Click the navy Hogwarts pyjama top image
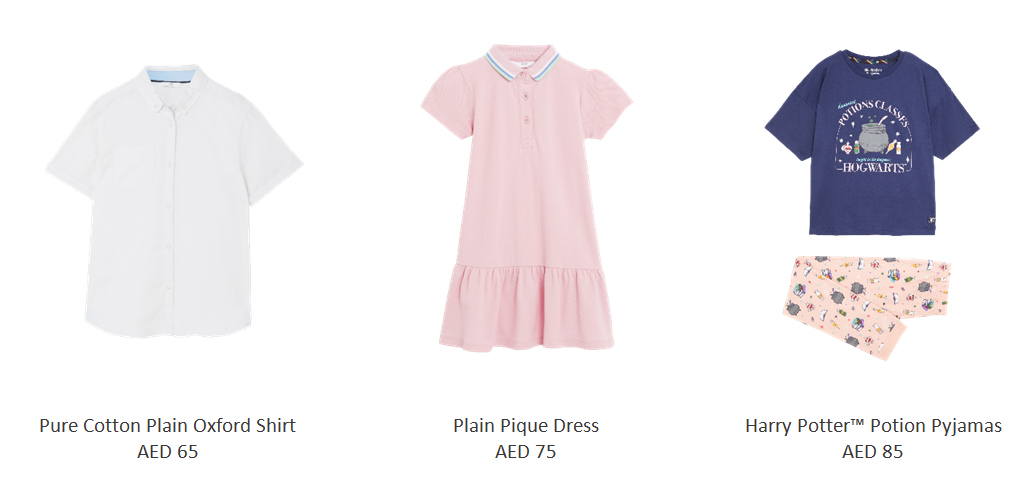The image size is (1033, 483). (872, 142)
